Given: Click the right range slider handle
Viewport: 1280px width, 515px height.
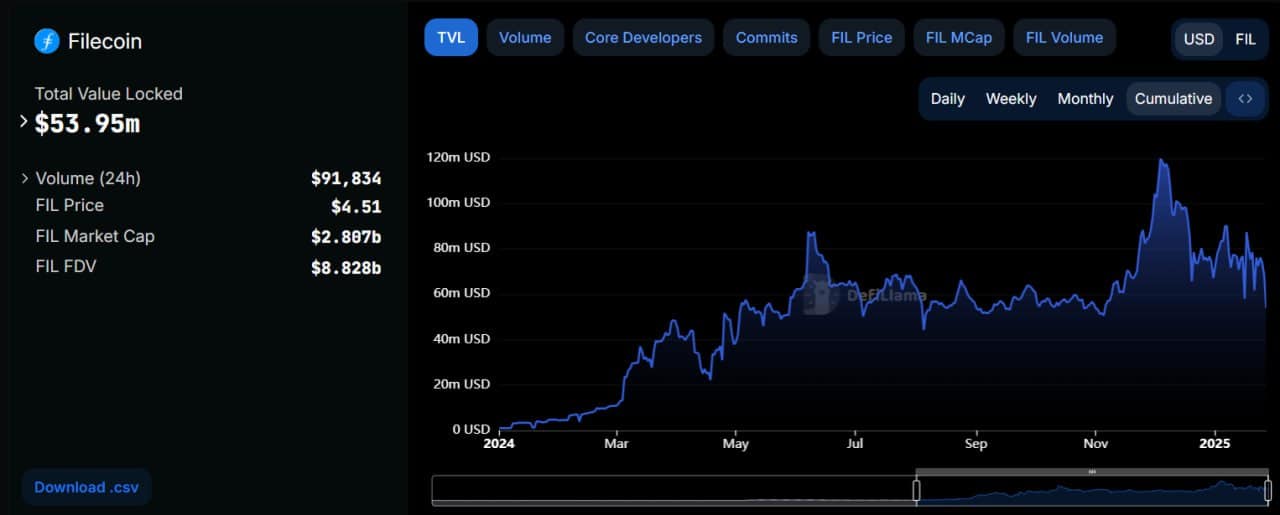Looking at the screenshot, I should 1268,490.
